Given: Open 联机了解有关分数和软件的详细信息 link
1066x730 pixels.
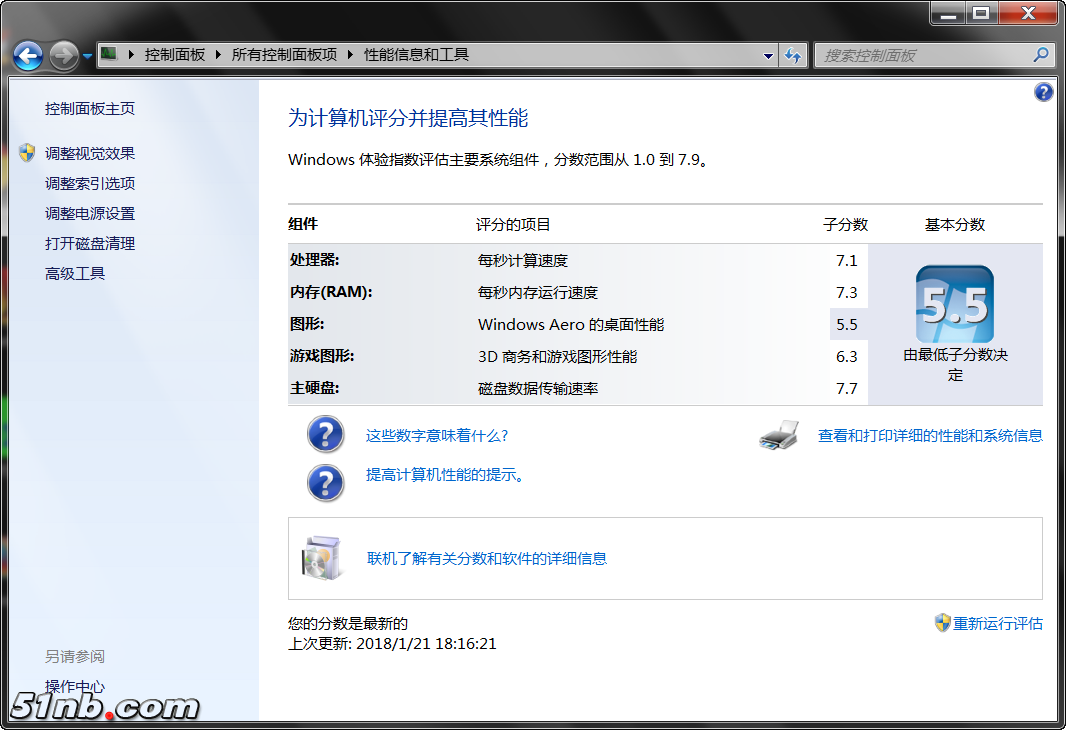Looking at the screenshot, I should click(x=486, y=558).
